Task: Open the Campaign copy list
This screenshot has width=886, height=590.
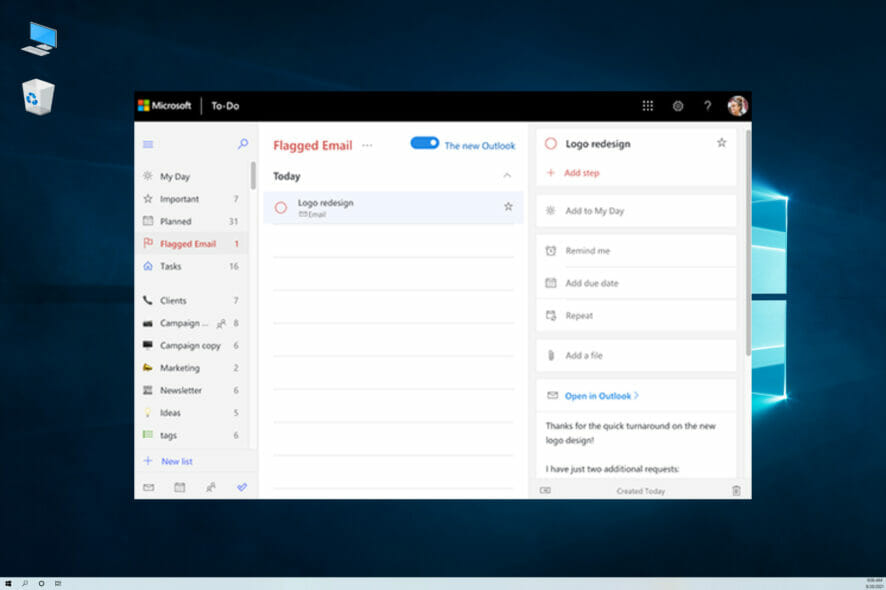Action: click(x=191, y=345)
